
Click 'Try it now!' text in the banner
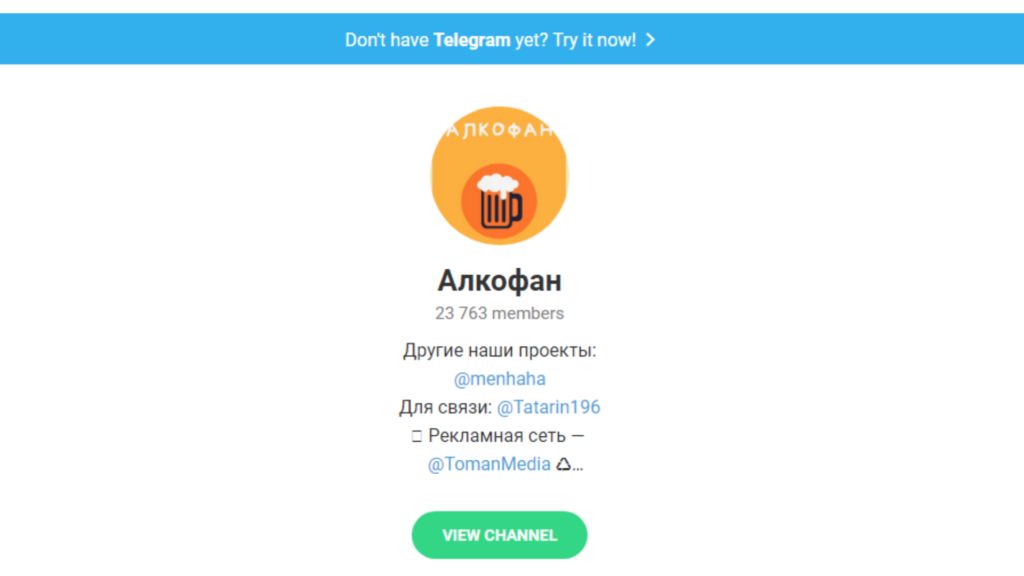tap(594, 40)
